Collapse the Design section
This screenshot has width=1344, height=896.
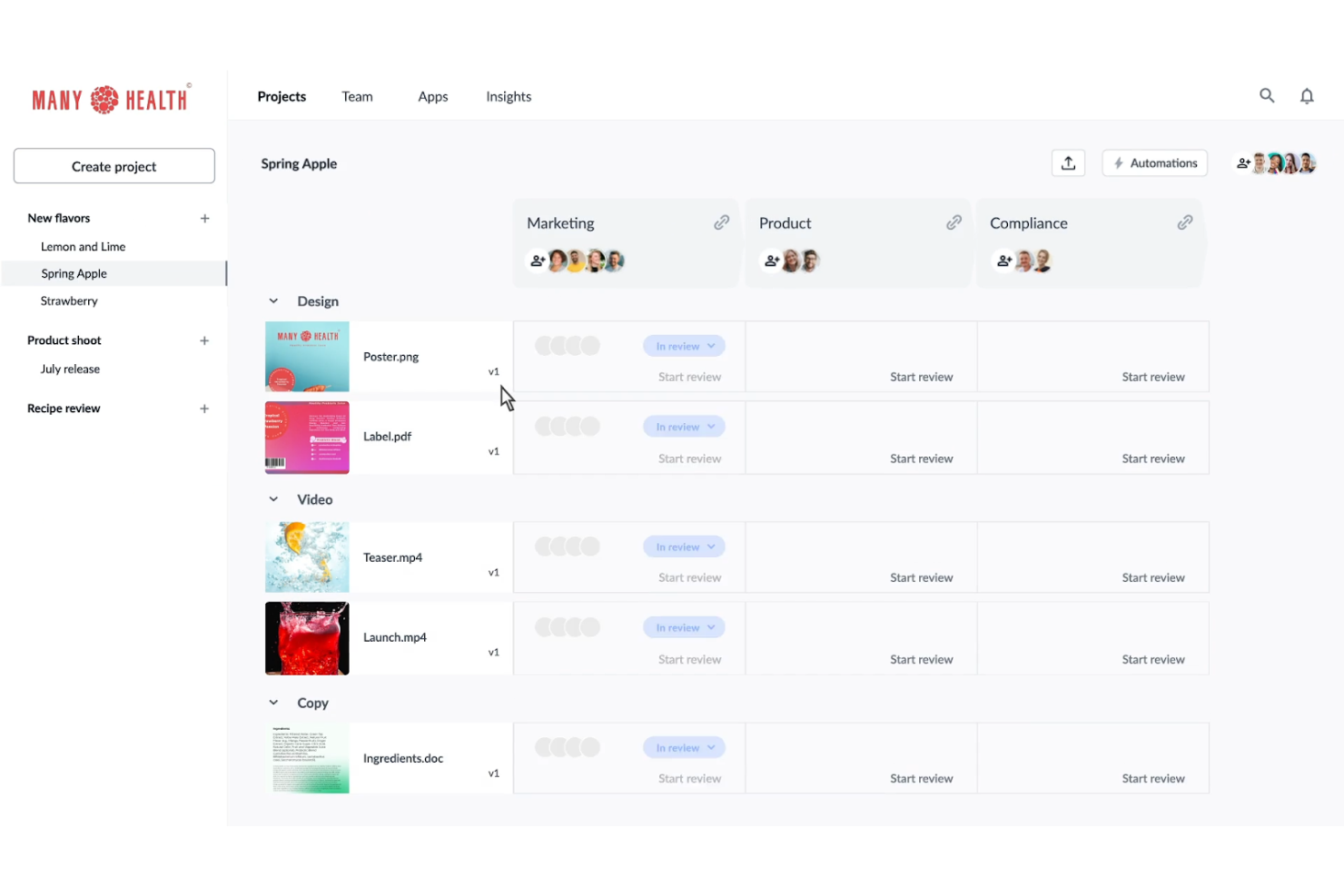pos(273,301)
